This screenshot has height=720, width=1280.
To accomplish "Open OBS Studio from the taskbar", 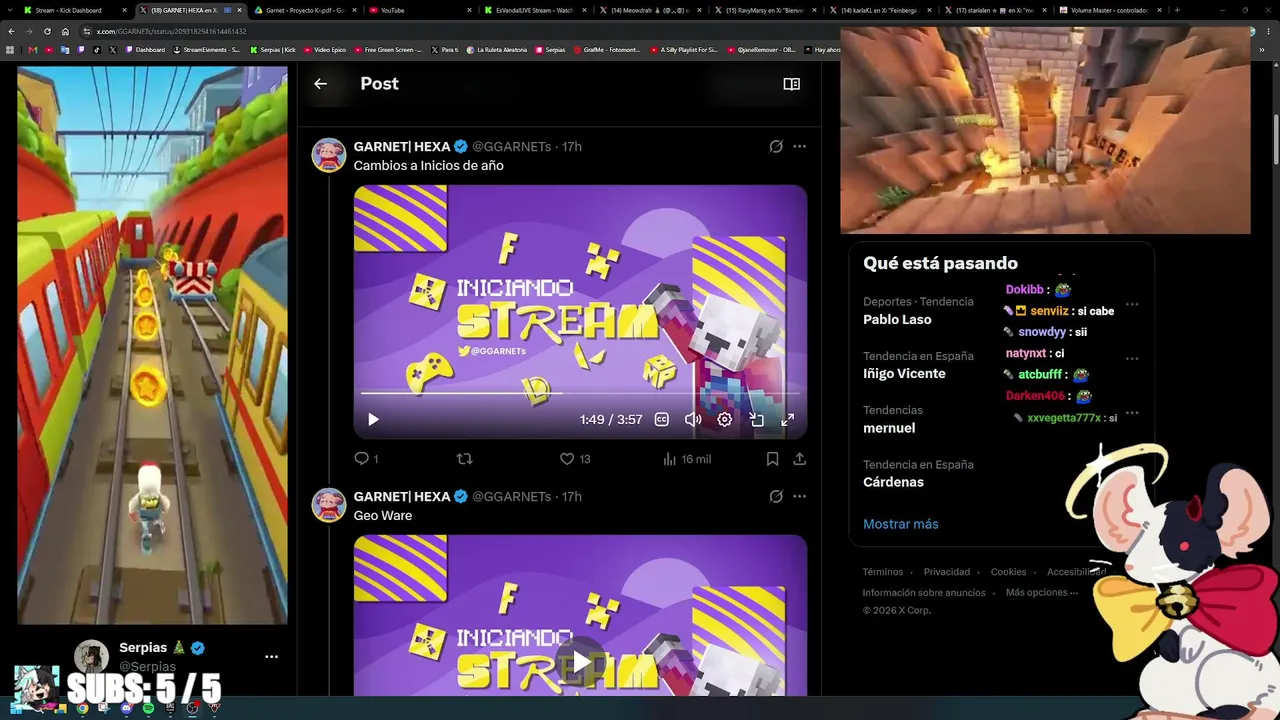I will click(192, 708).
